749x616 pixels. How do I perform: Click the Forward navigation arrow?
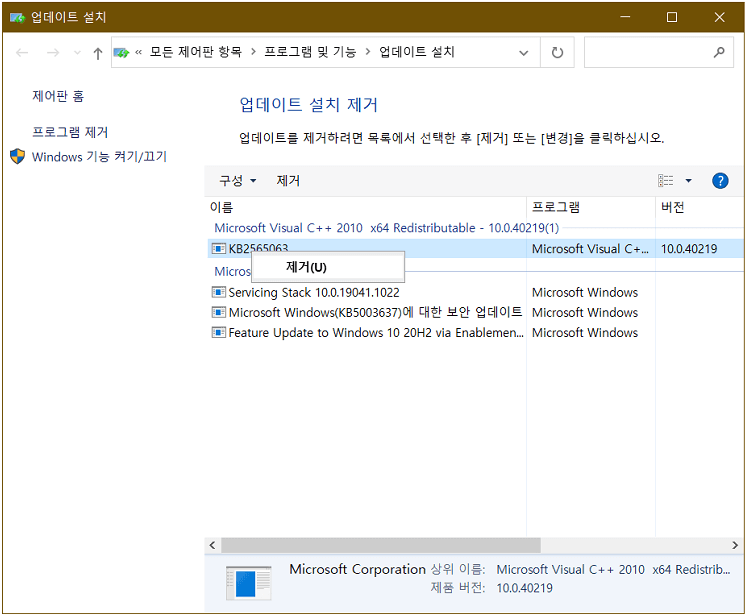(53, 53)
